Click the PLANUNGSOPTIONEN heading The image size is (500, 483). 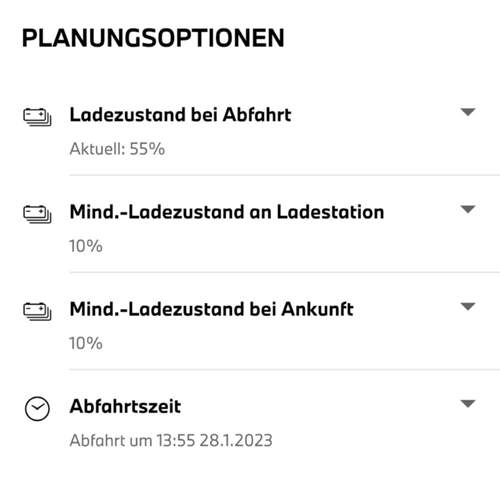pos(153,38)
